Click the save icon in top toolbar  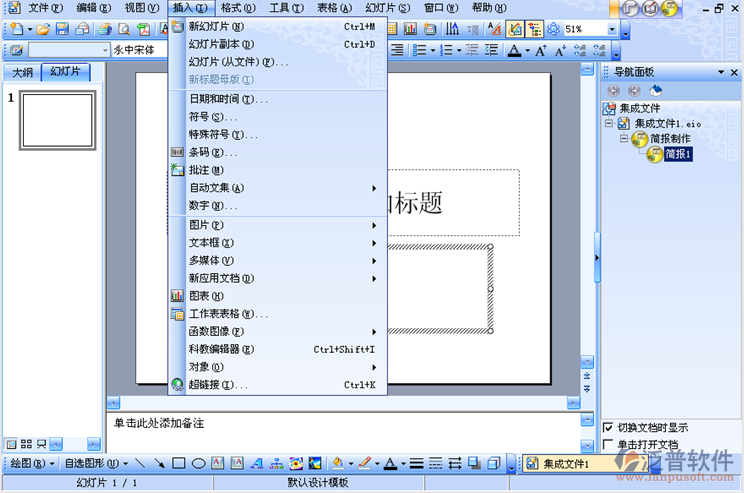pos(61,29)
